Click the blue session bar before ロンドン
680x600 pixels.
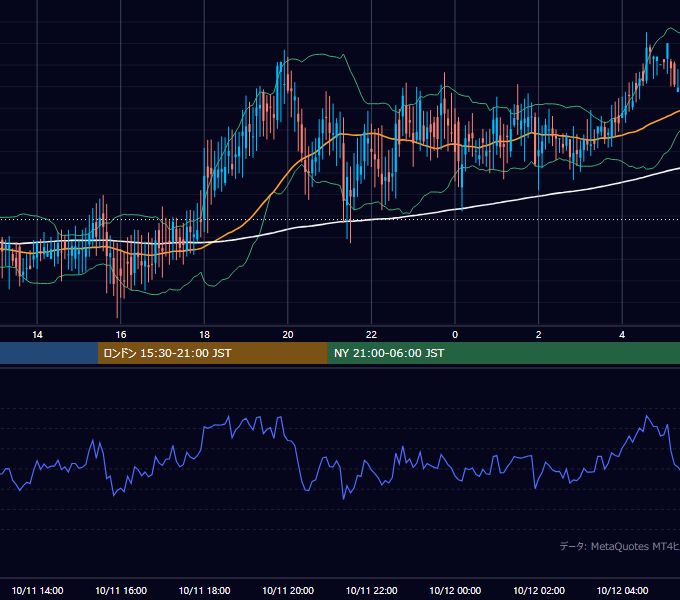tap(49, 353)
